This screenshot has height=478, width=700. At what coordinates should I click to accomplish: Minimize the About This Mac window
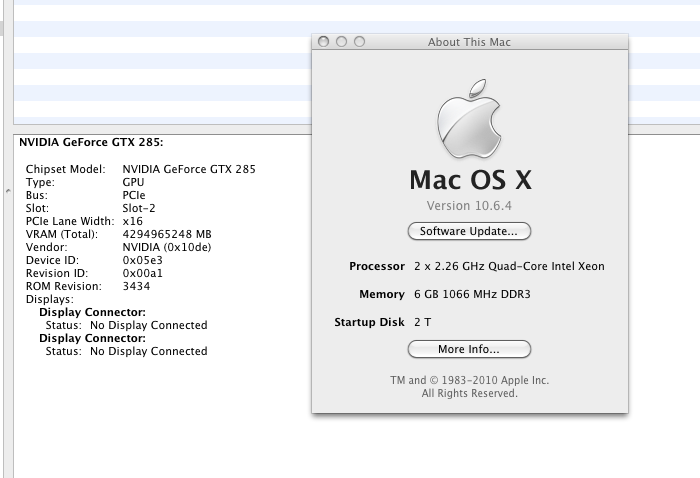[342, 42]
